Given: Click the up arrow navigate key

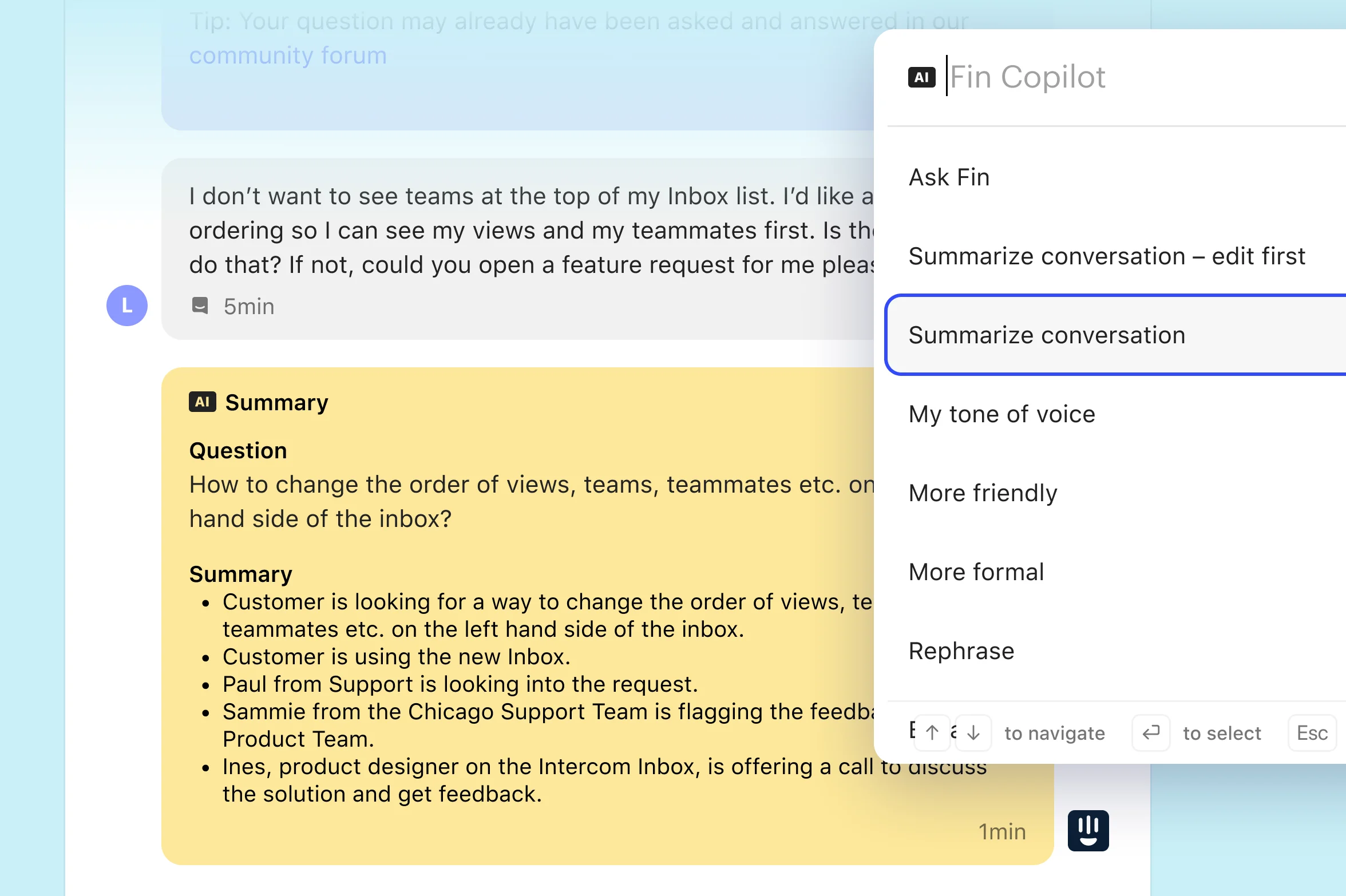Looking at the screenshot, I should point(932,733).
